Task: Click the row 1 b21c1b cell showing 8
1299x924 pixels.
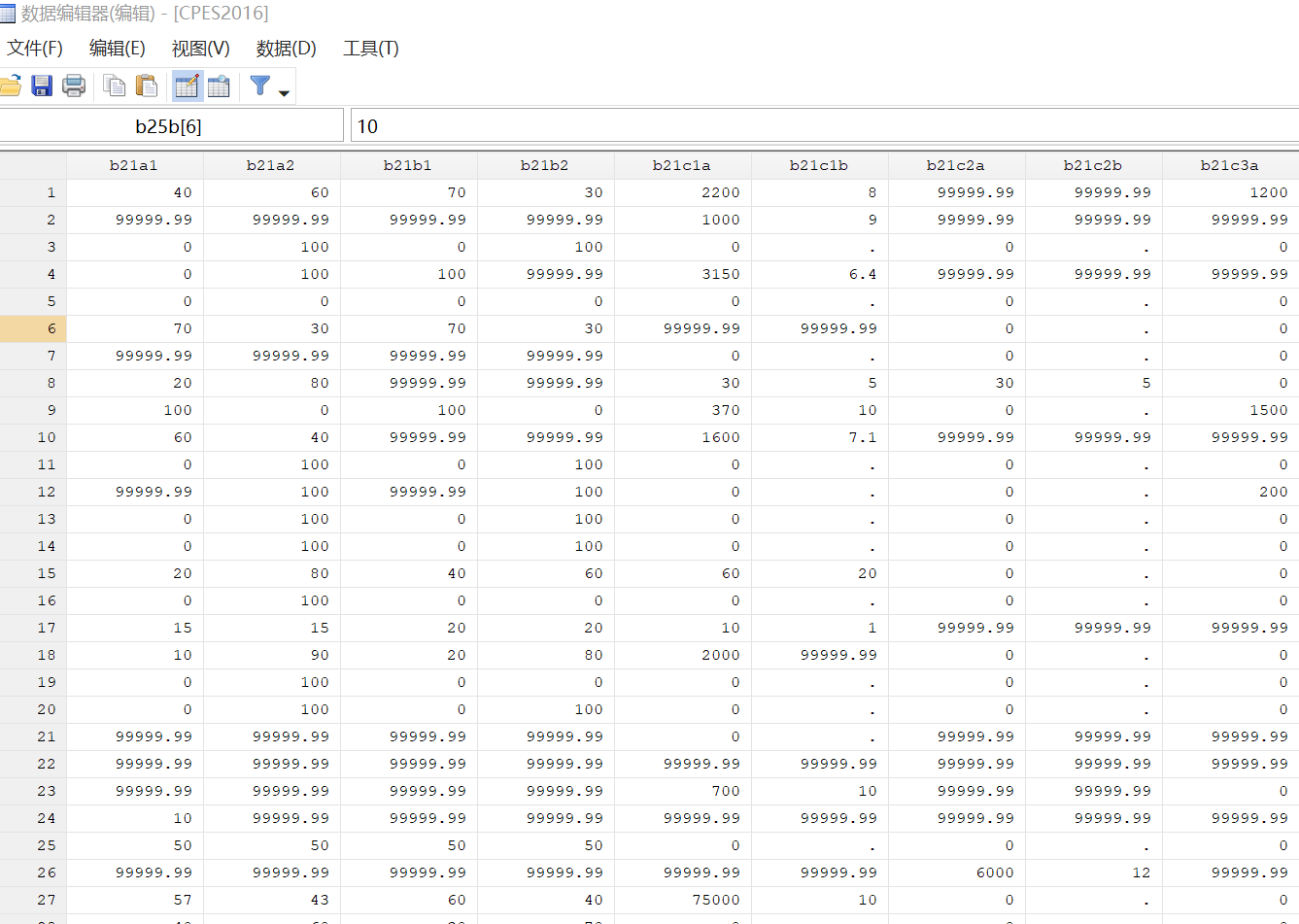Action: point(819,192)
